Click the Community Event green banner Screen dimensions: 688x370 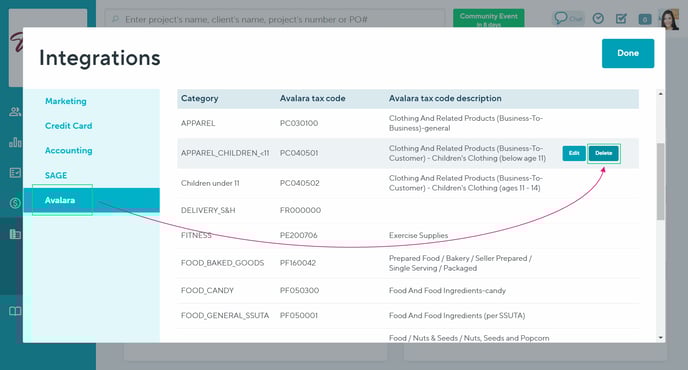click(488, 18)
